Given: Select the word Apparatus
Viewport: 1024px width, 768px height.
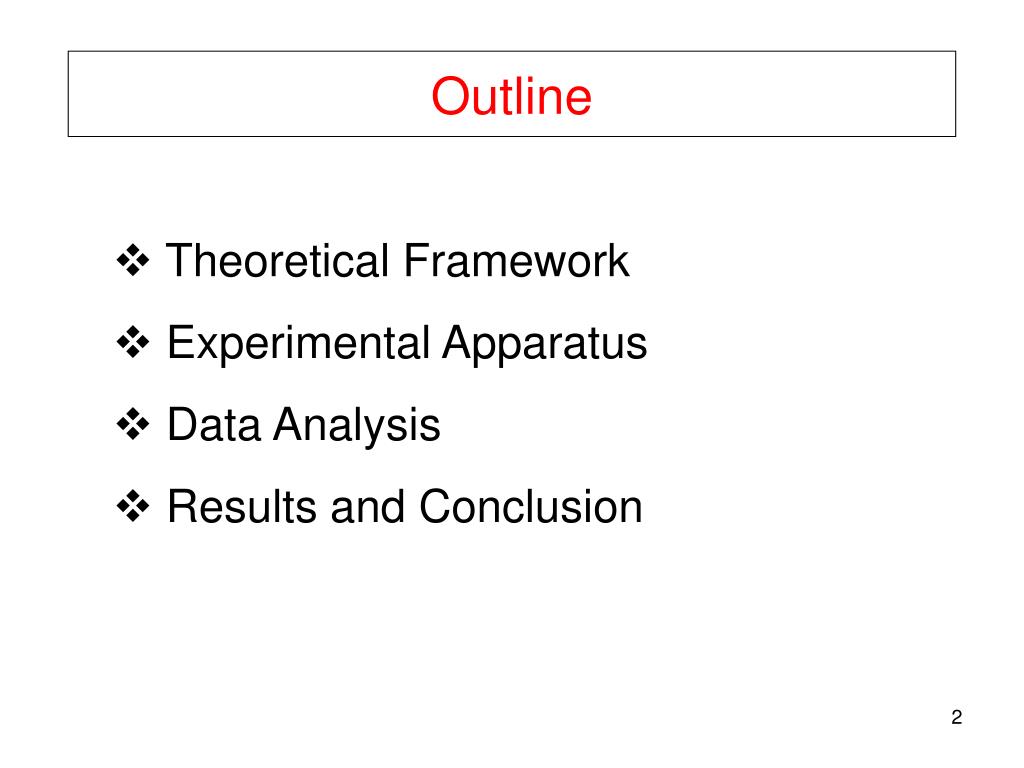Looking at the screenshot, I should click(x=545, y=344).
